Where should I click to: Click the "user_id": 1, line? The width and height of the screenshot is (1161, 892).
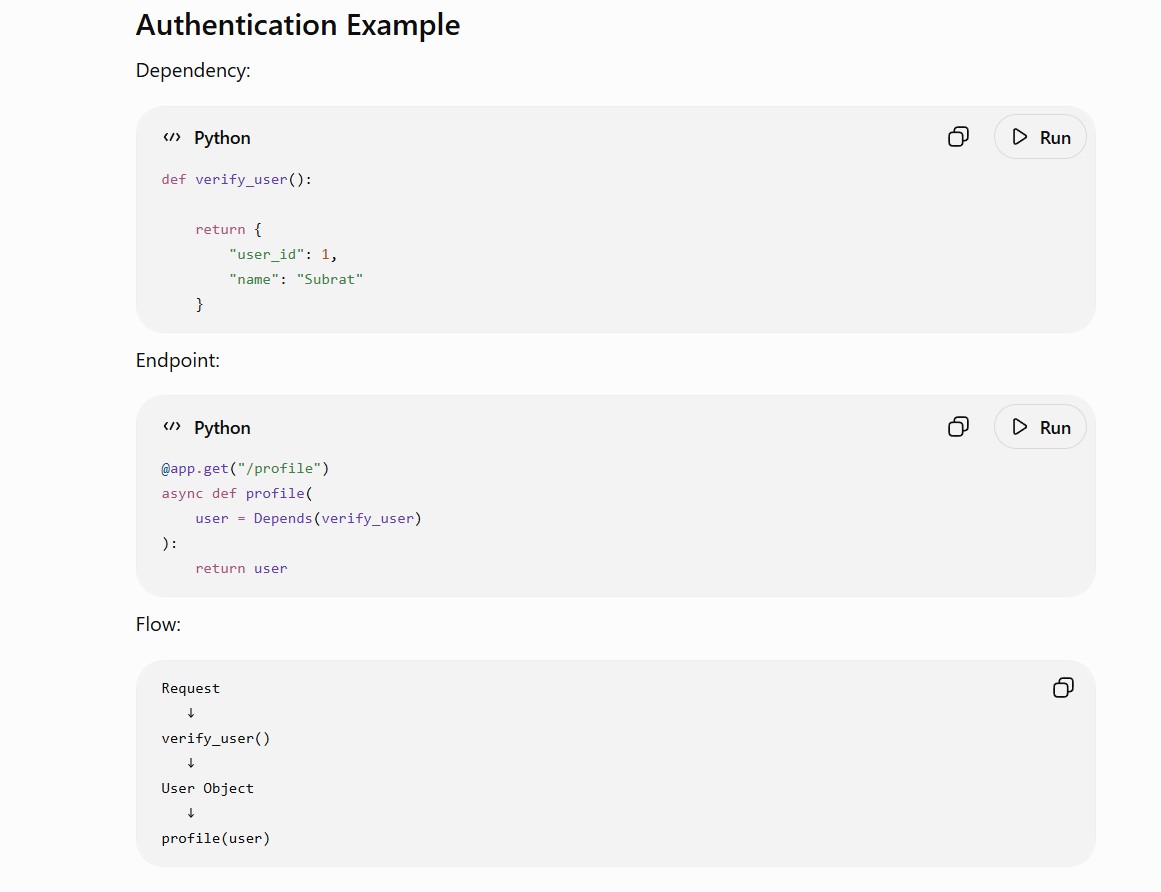click(x=283, y=255)
